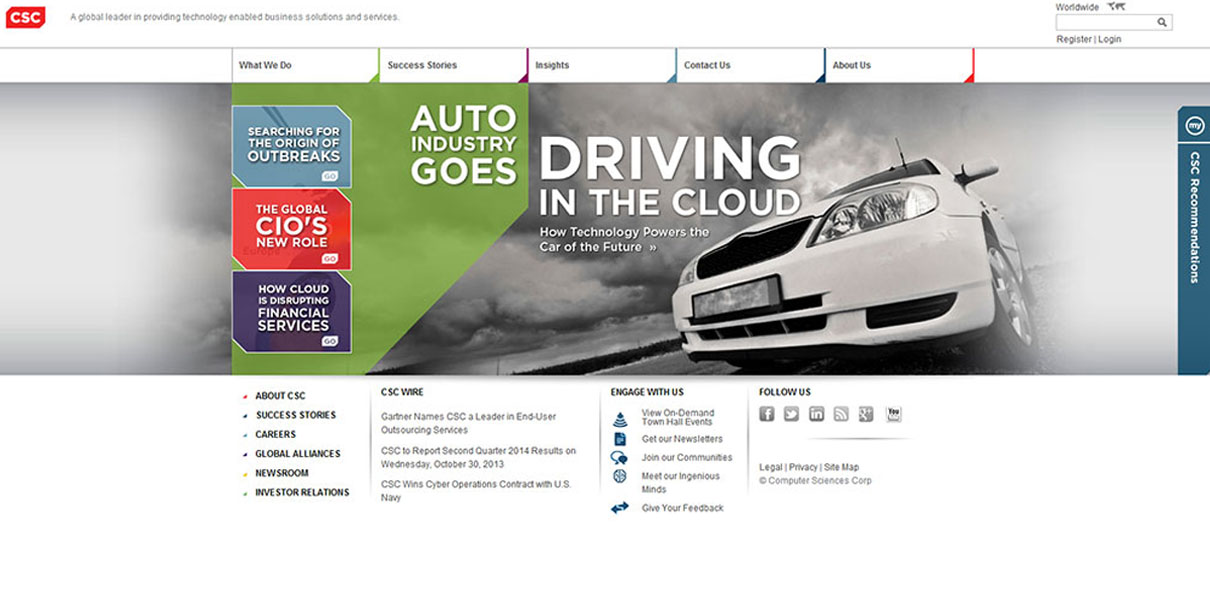Open the Site Map link
Image resolution: width=1210 pixels, height=600 pixels.
click(x=841, y=468)
